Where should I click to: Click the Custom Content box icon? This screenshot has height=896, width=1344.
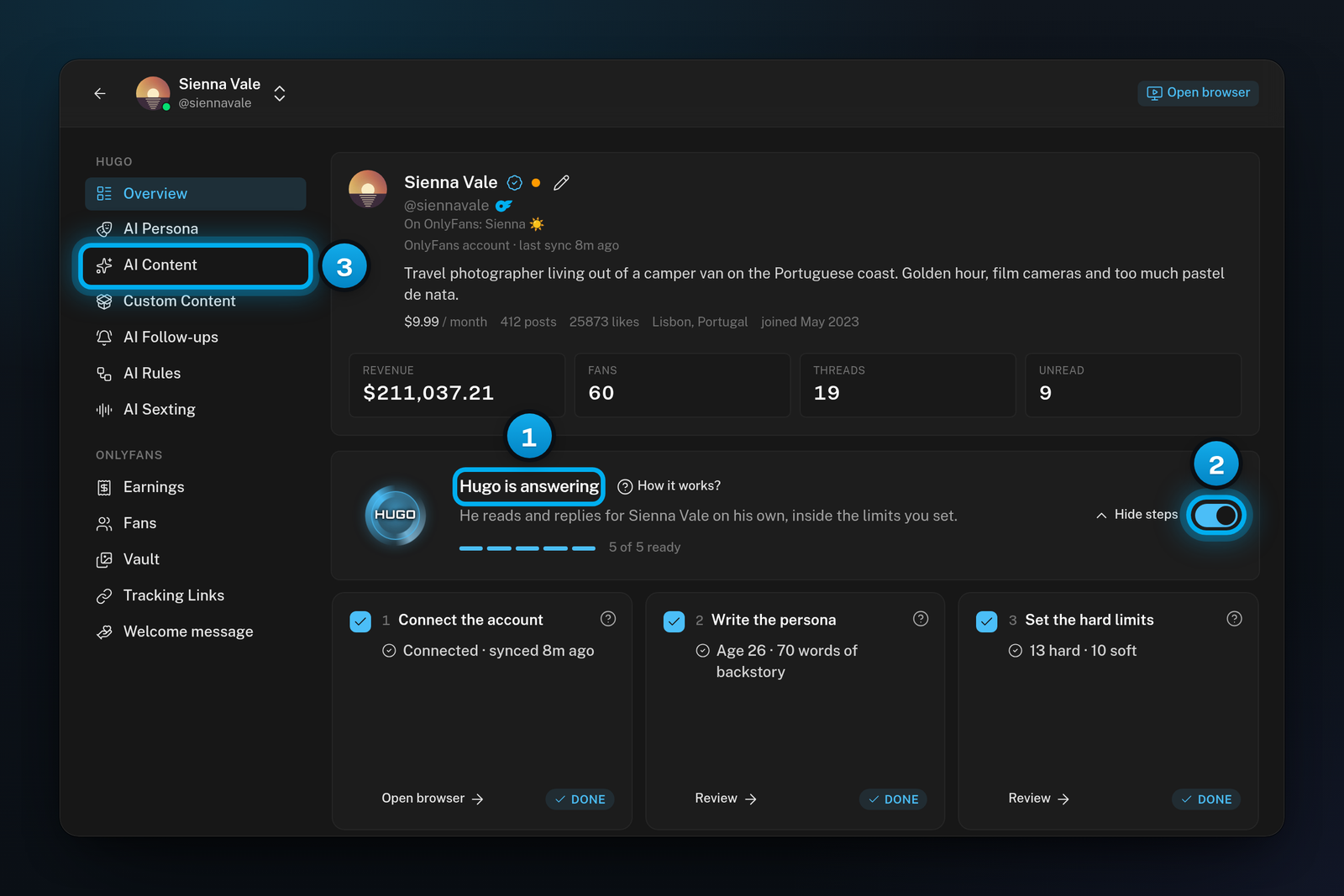tap(104, 301)
